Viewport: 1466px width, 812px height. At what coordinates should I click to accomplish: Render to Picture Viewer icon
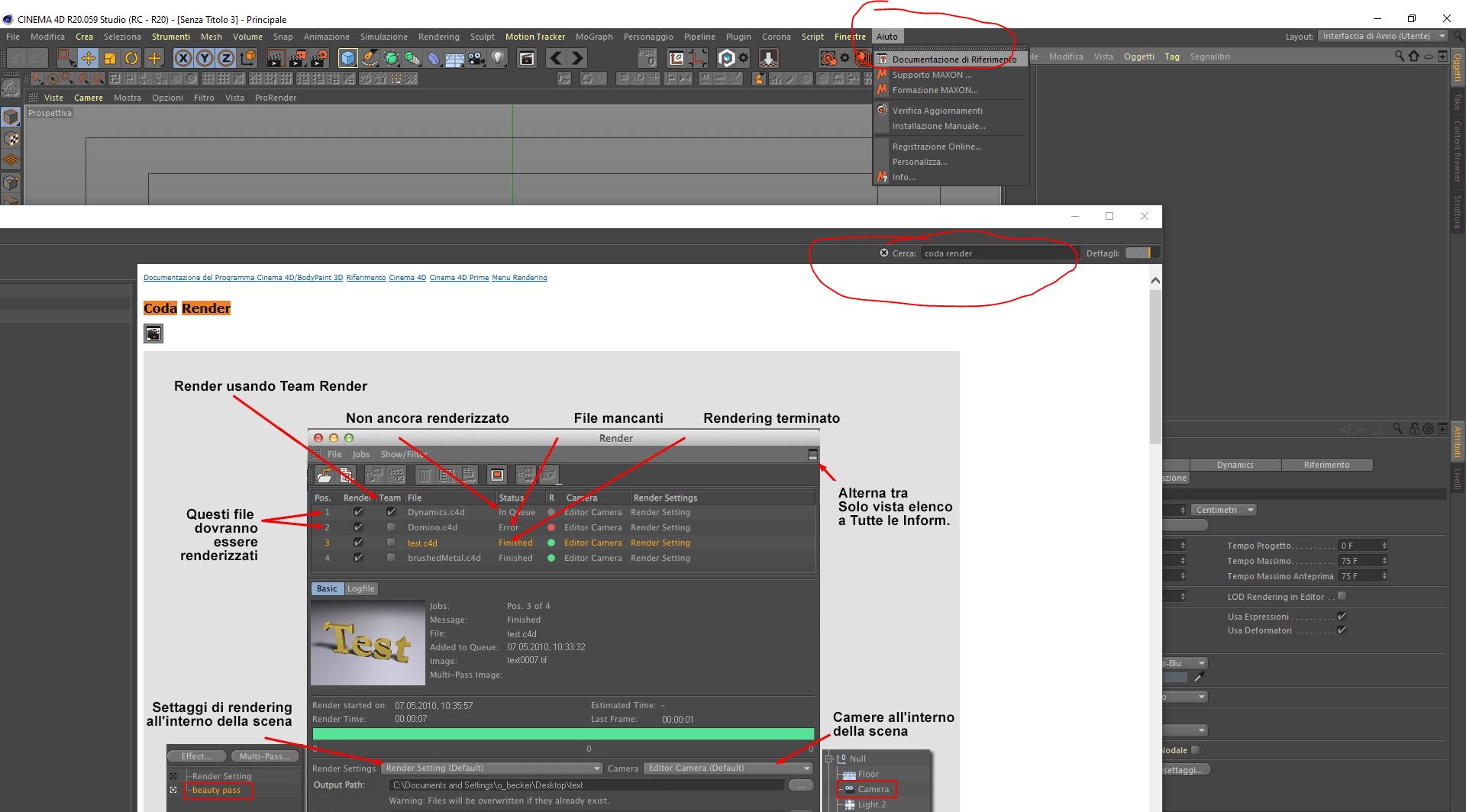click(297, 58)
